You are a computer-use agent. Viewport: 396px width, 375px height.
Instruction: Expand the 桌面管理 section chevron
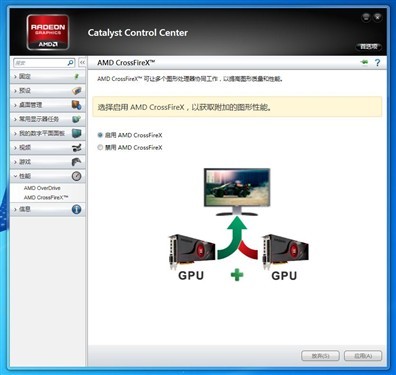[x=15, y=105]
